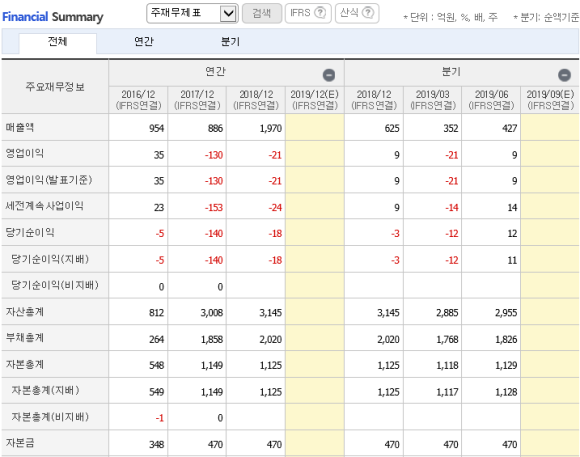
Task: Click the 부채총계 value 264
Action: 156,339
